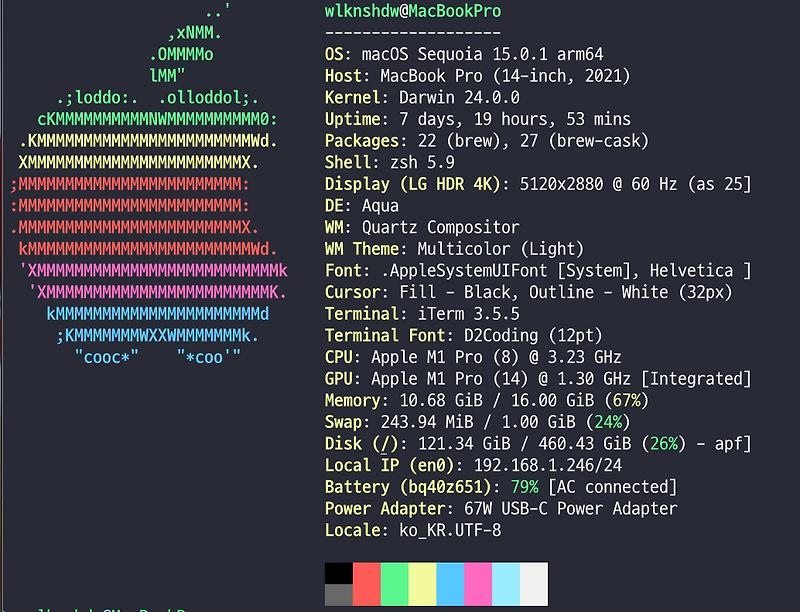Select 'macOS Sequoia 15.0.1 arm64' text
Viewport: 800px width, 612px height.
(x=483, y=54)
